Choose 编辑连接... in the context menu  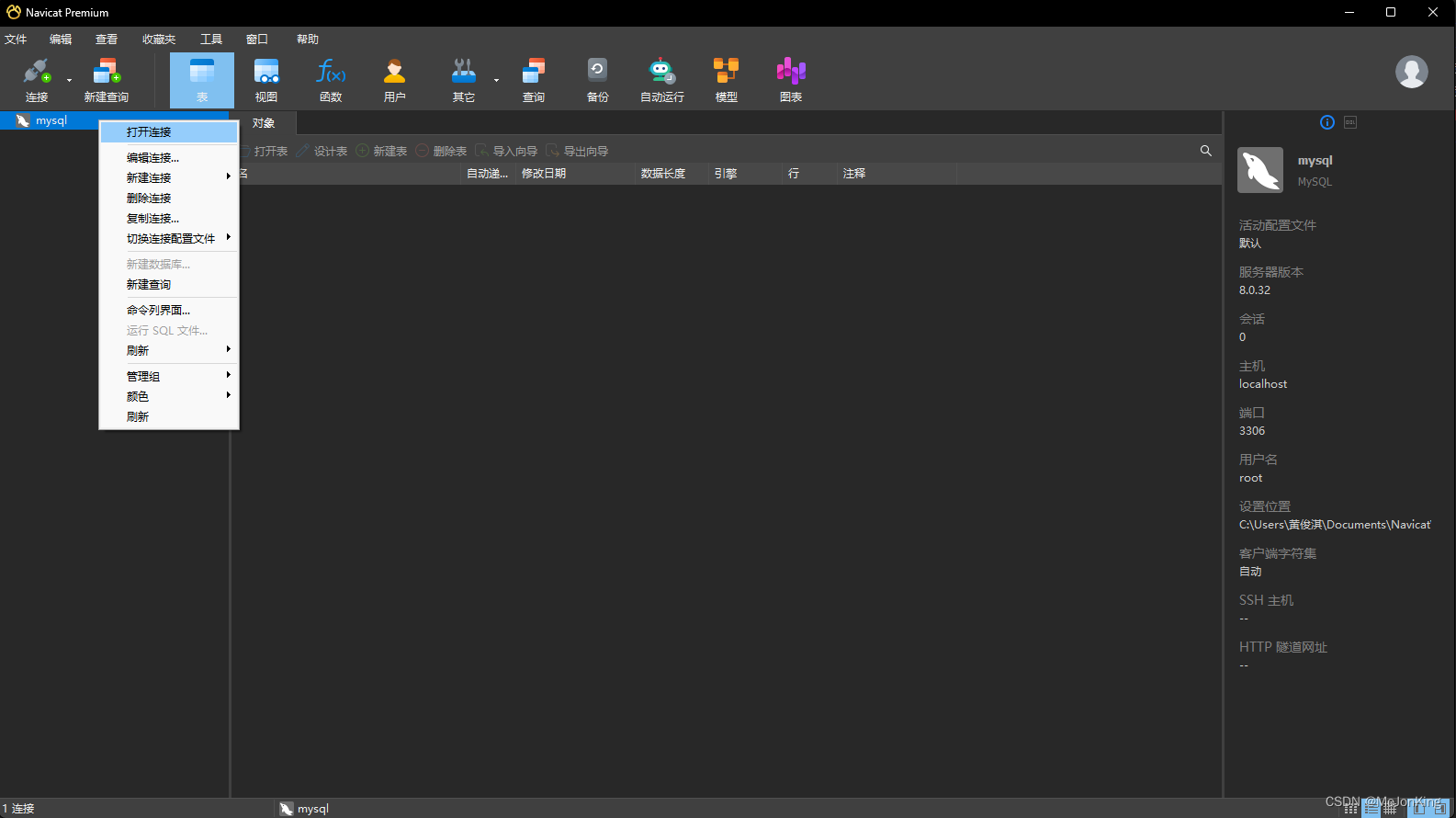(x=169, y=158)
